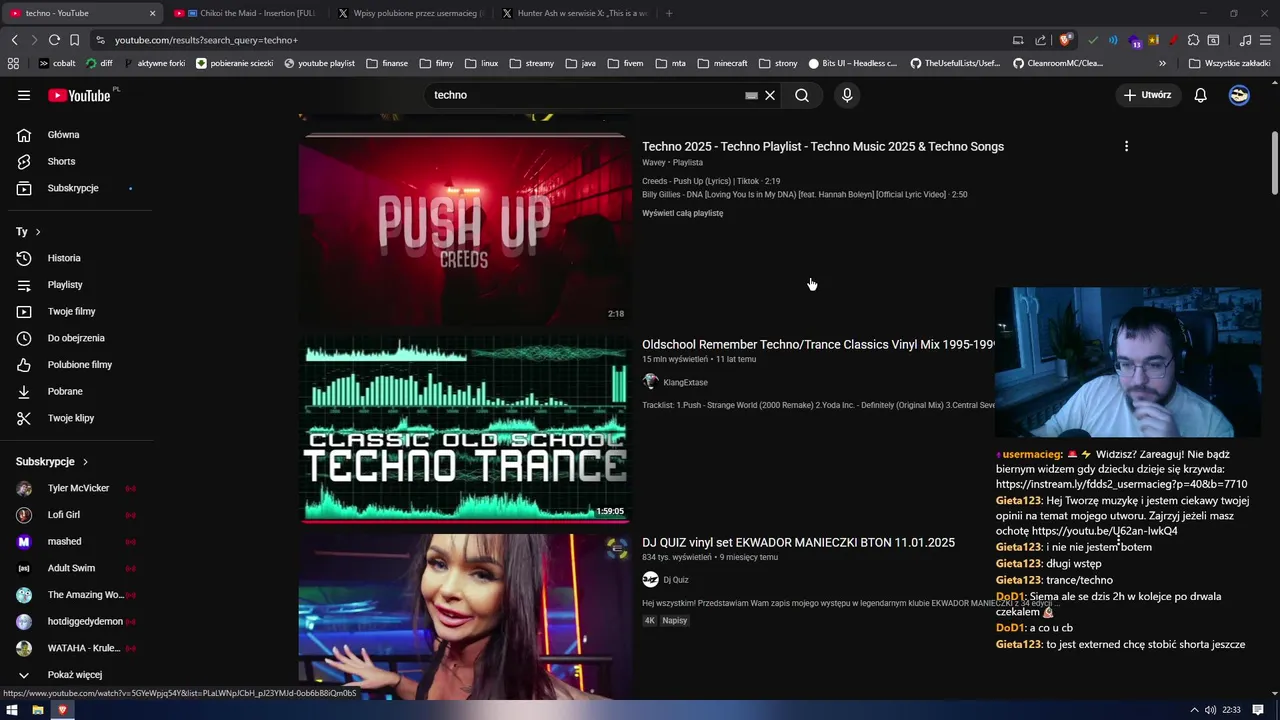Clear the search query with X
This screenshot has height=720, width=1280.
pyautogui.click(x=770, y=95)
